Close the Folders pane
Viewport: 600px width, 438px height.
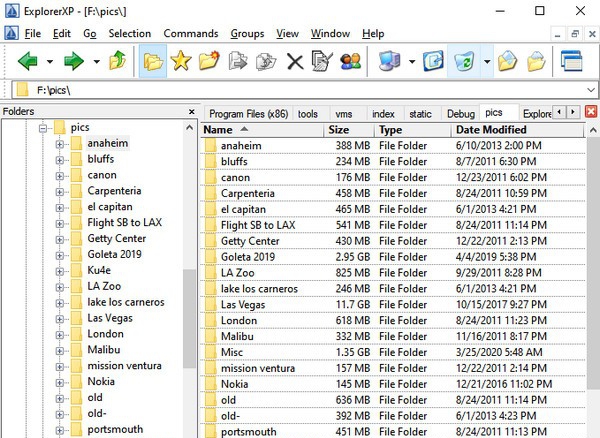[x=192, y=112]
